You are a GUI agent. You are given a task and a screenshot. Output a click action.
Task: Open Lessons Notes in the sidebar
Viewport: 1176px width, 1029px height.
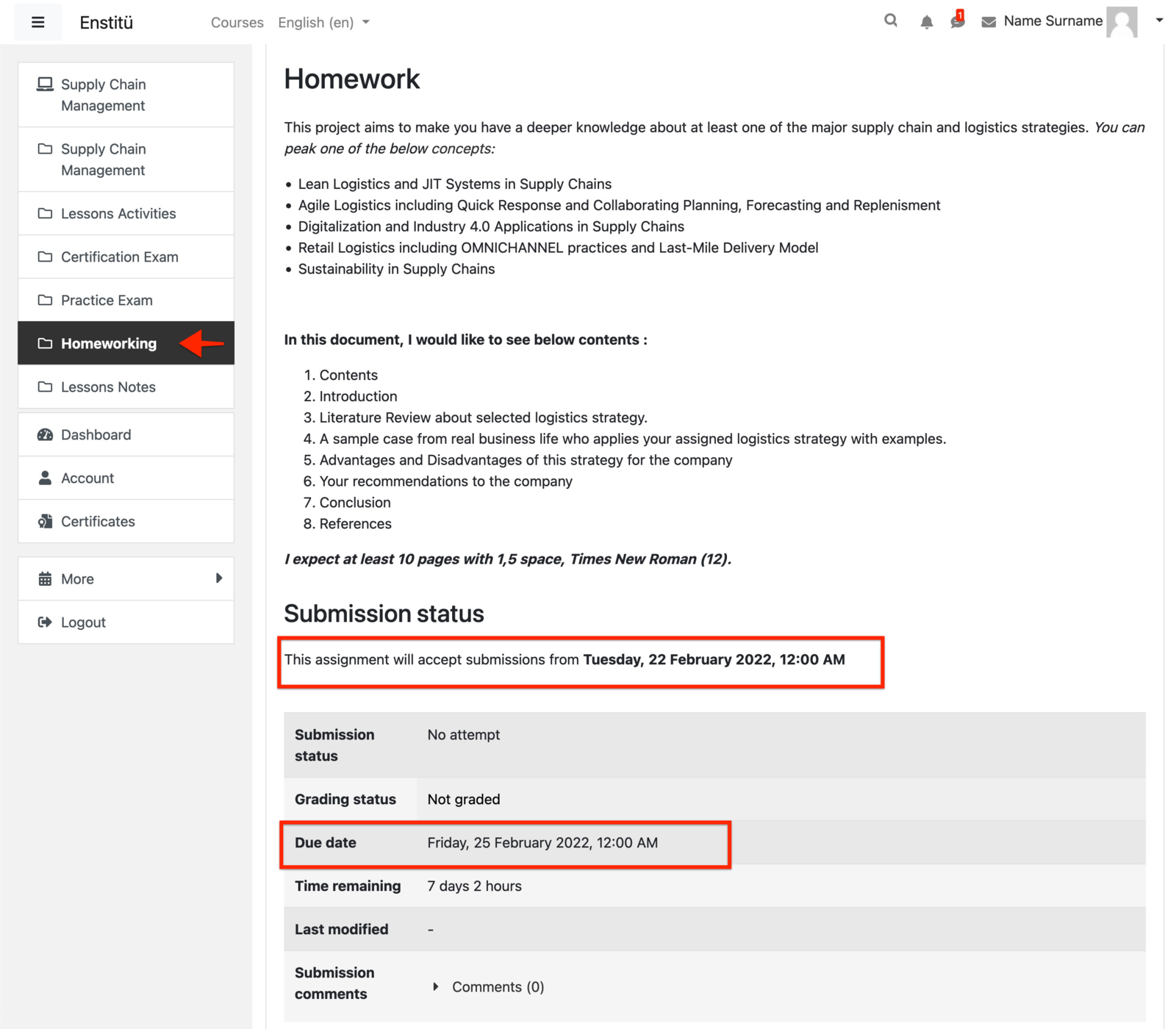108,387
